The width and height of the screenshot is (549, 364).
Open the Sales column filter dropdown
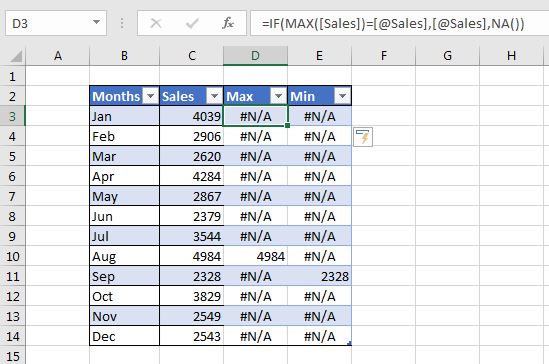[x=214, y=96]
